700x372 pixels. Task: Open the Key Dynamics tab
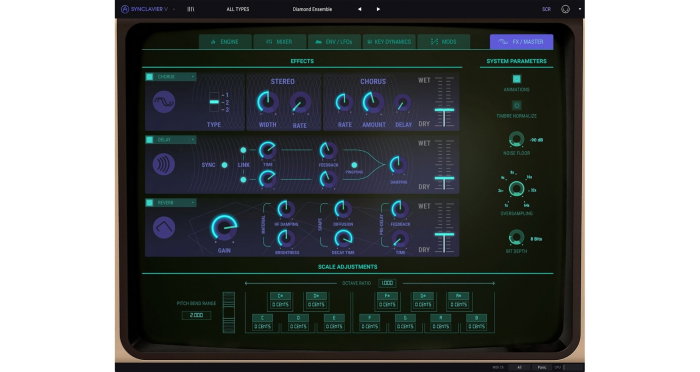pyautogui.click(x=389, y=42)
